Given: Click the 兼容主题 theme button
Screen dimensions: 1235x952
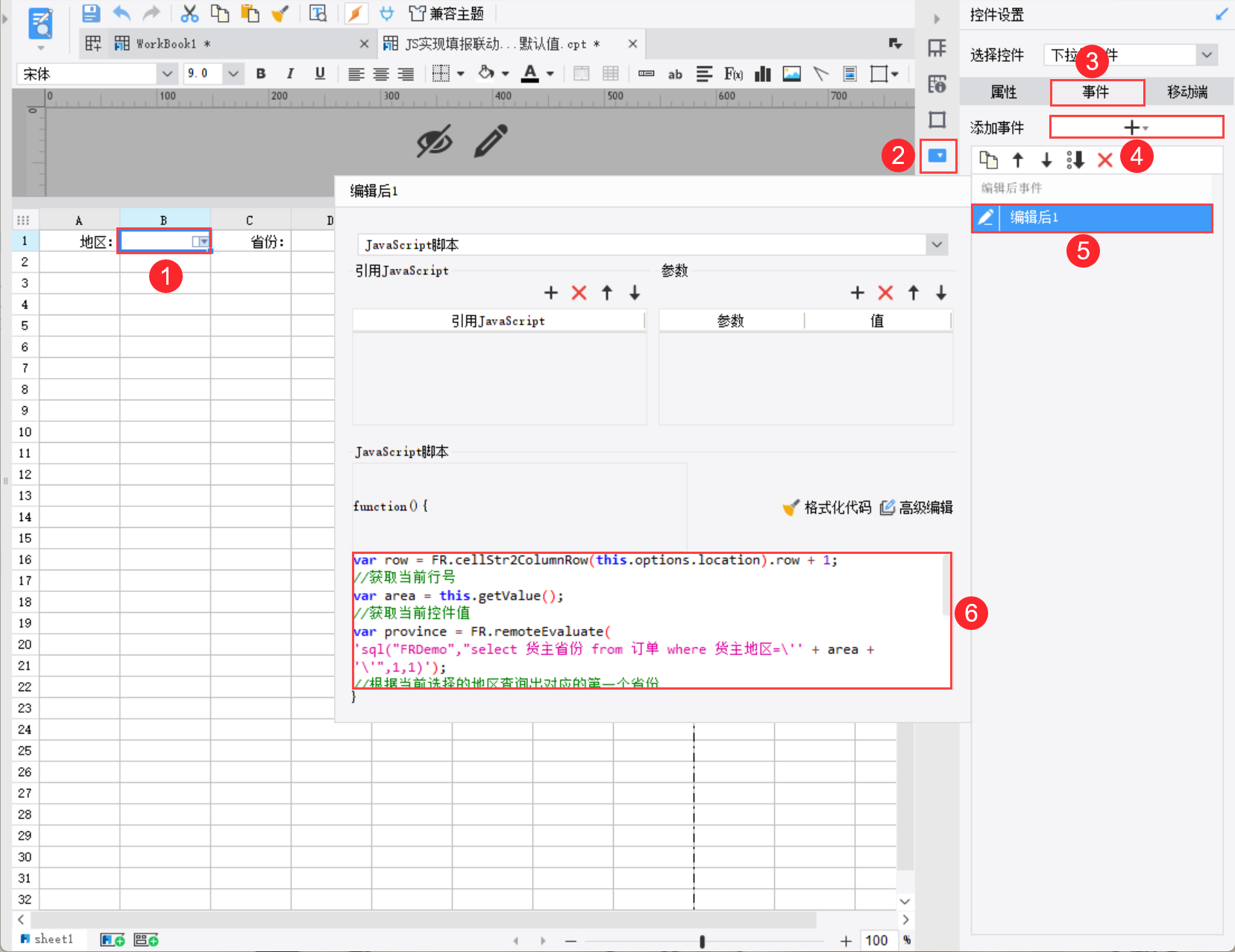Looking at the screenshot, I should [447, 13].
